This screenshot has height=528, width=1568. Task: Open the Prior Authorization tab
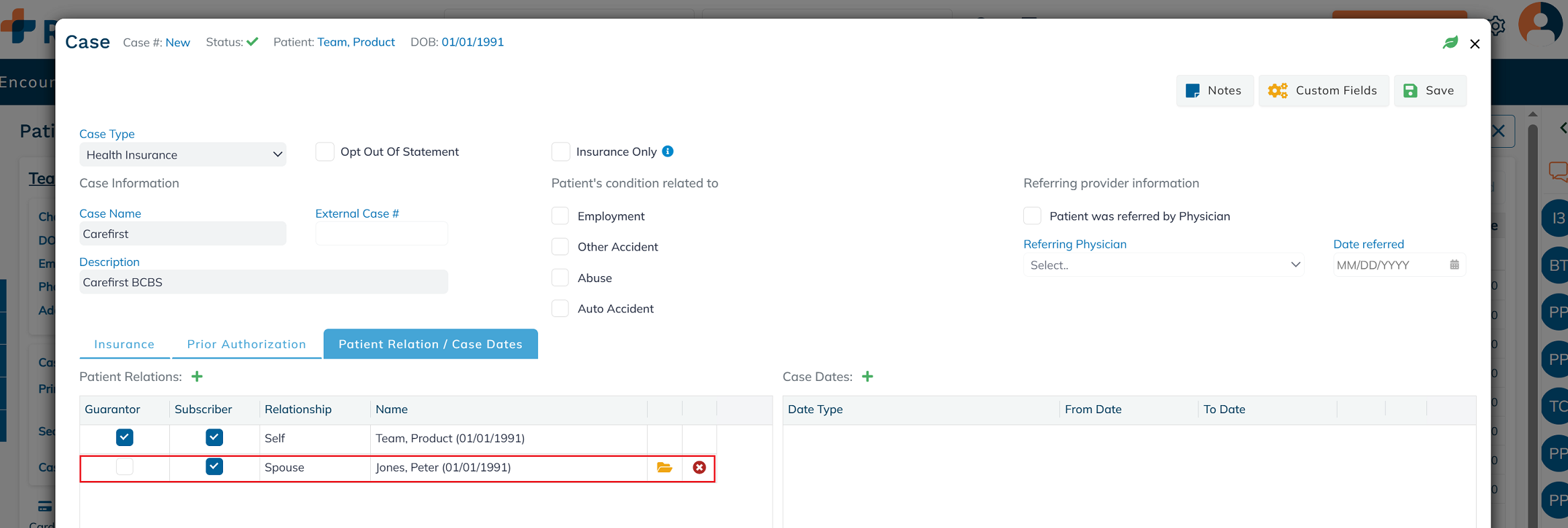point(247,345)
